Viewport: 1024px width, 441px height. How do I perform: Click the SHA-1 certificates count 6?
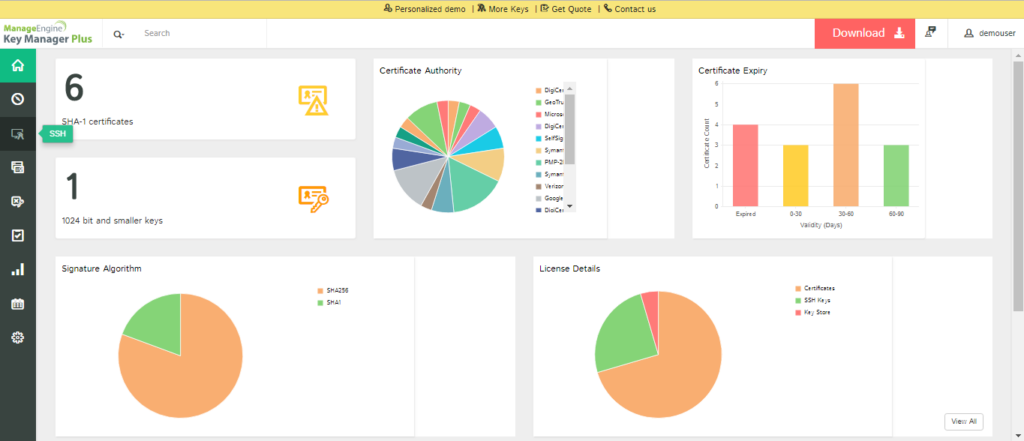(x=74, y=88)
